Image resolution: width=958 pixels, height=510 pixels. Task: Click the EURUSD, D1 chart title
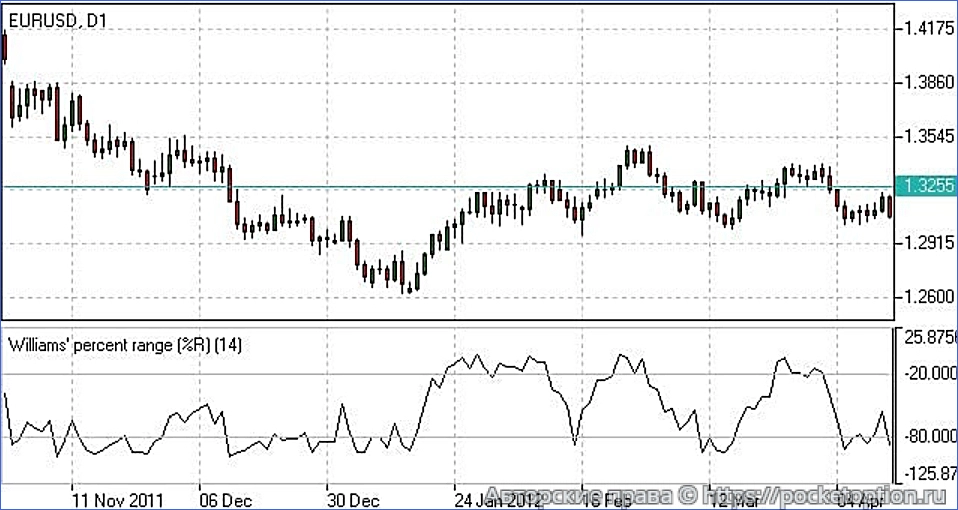point(60,17)
